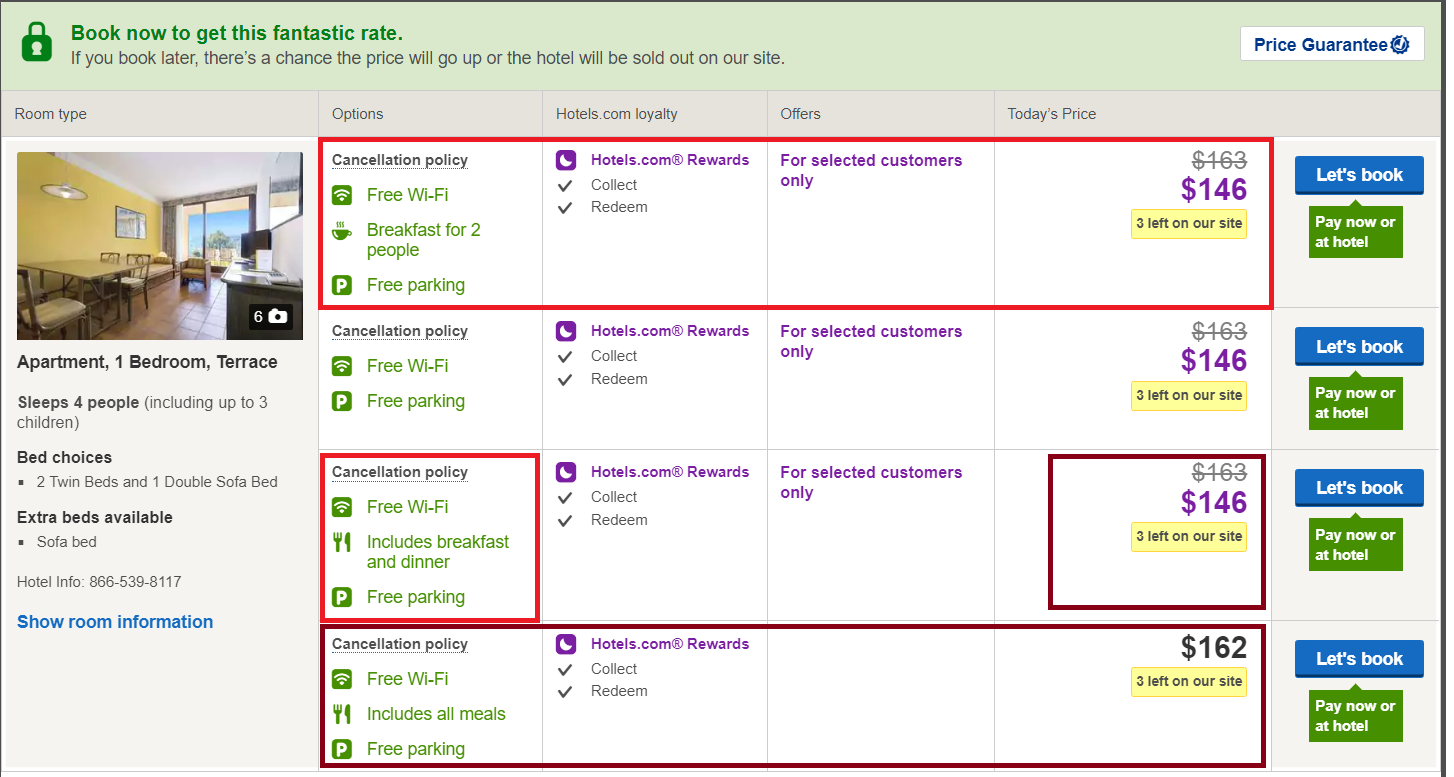Click the 'Hotels.com loyalty' column header

pyautogui.click(x=617, y=114)
